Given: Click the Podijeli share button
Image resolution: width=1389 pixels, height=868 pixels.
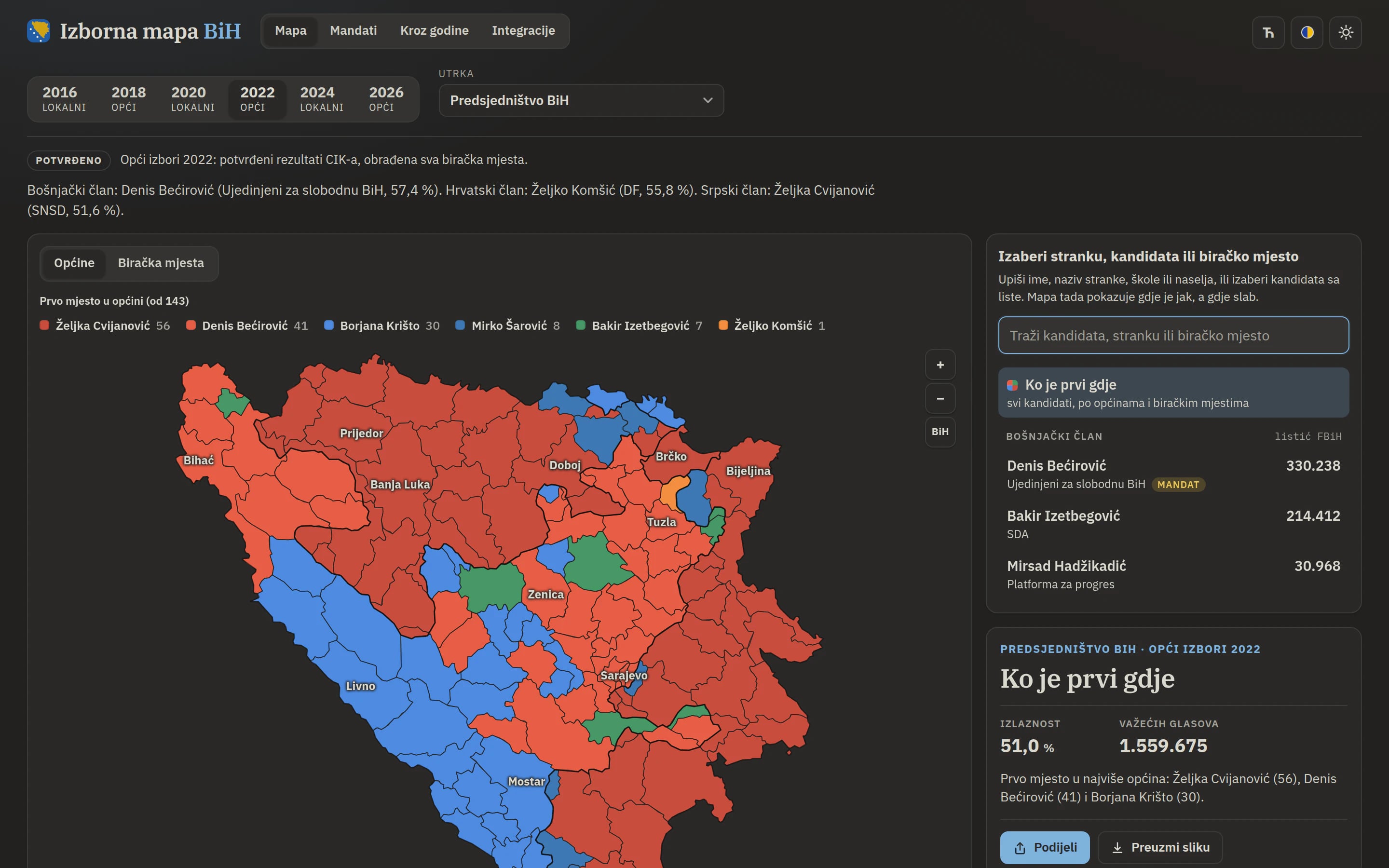Looking at the screenshot, I should [x=1045, y=848].
